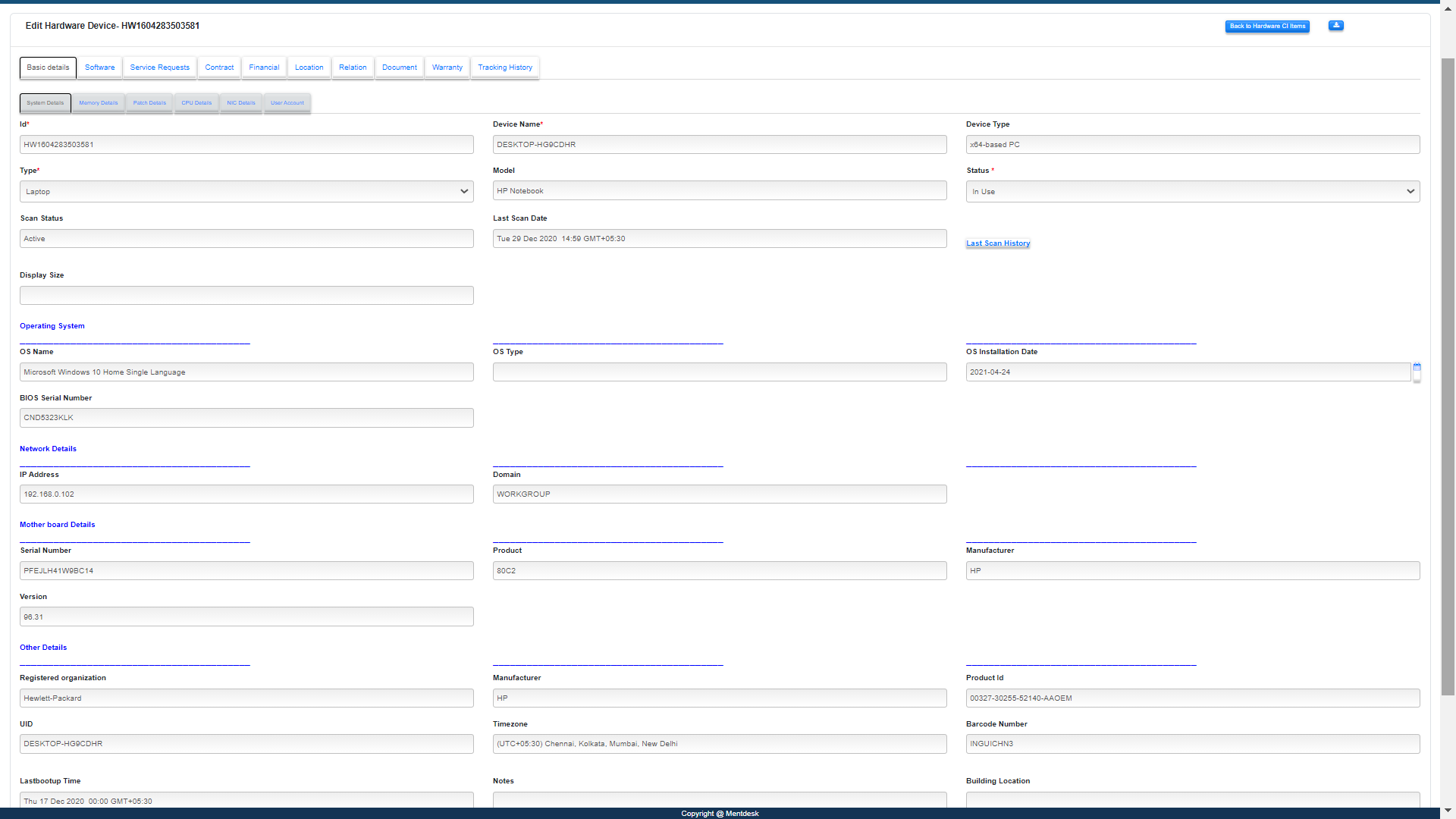The width and height of the screenshot is (1456, 819).
Task: Open the Relation tab
Action: point(353,67)
